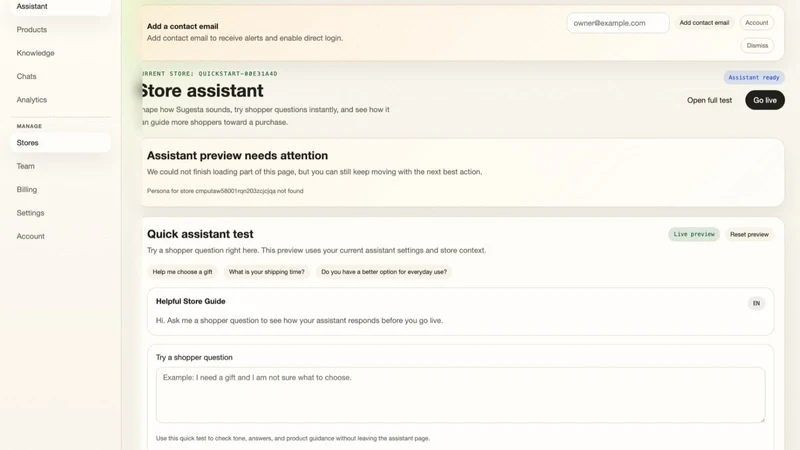This screenshot has width=800, height=450.
Task: Open full test link
Action: click(709, 101)
